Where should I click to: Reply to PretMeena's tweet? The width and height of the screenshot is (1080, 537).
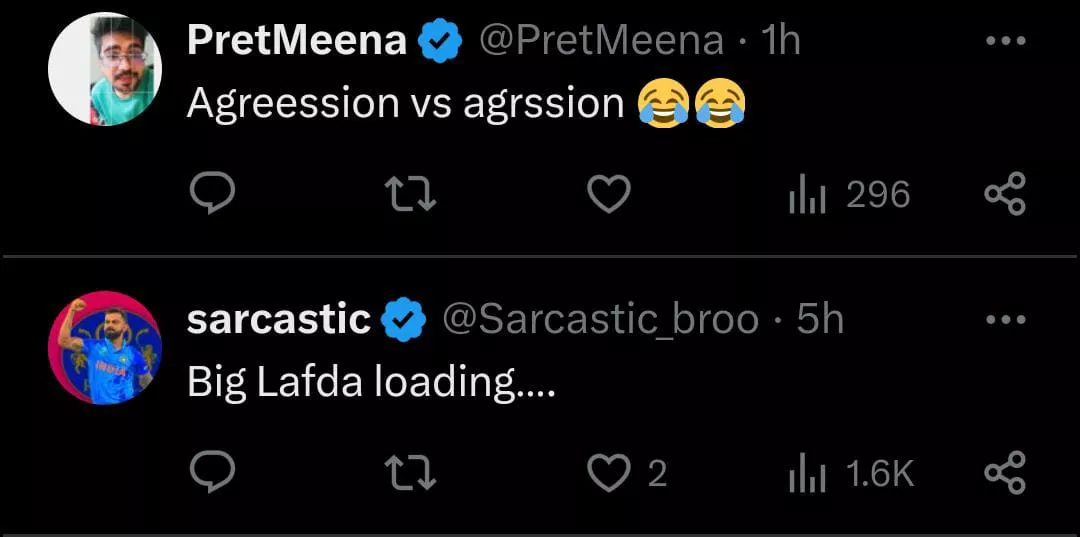[212, 194]
